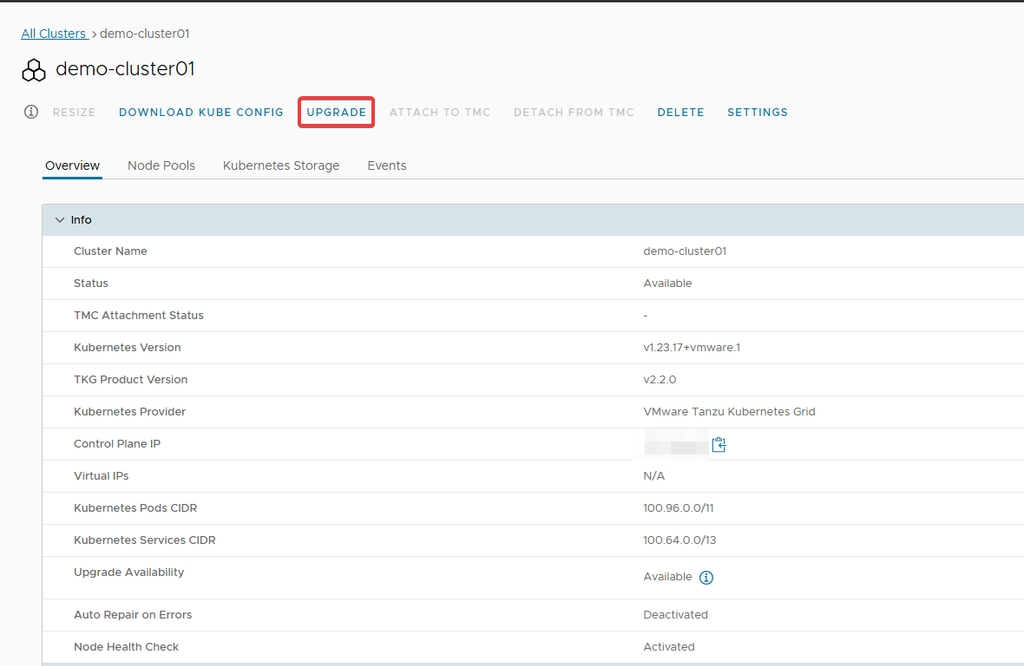Select DETACH FROM TMC
Screen dimensions: 1024x666
(573, 112)
